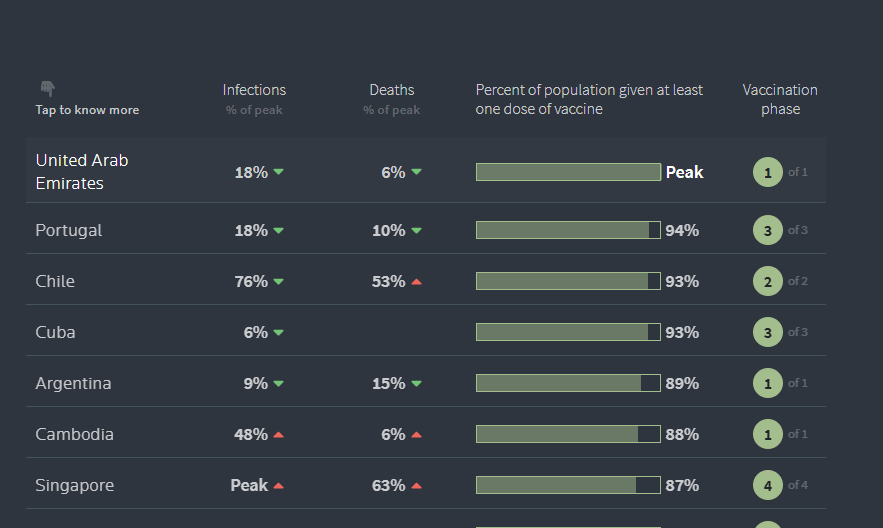Click Cuba's 93% vaccination progress bar
This screenshot has width=883, height=528.
(568, 332)
